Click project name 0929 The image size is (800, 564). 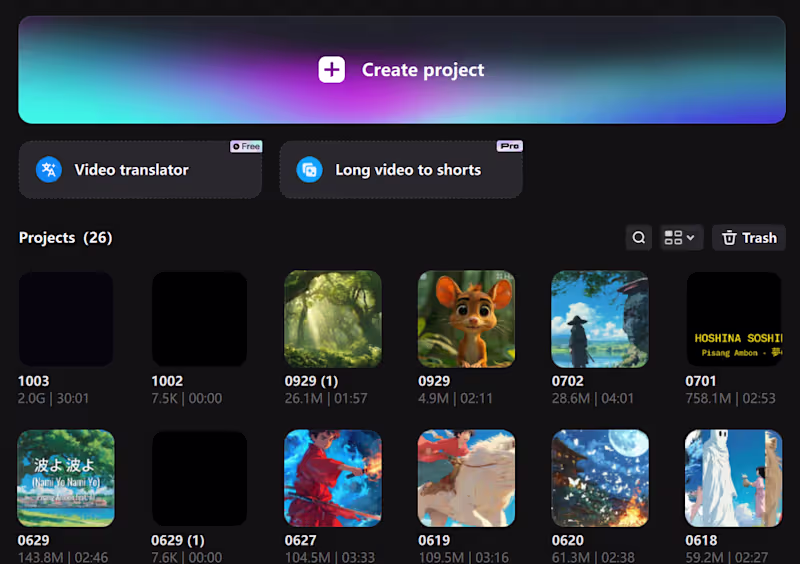[434, 381]
